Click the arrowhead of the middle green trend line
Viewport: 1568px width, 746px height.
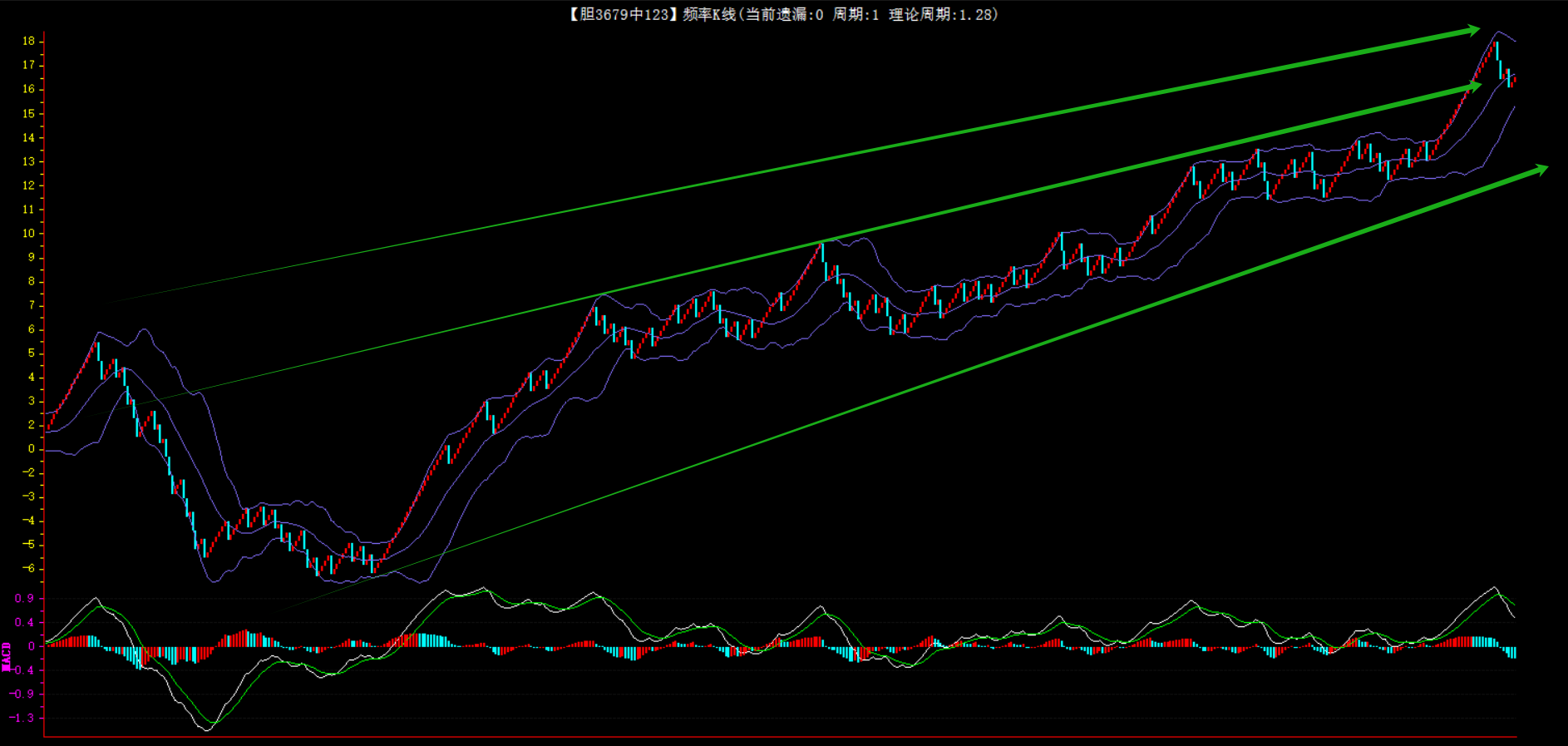click(x=1474, y=86)
